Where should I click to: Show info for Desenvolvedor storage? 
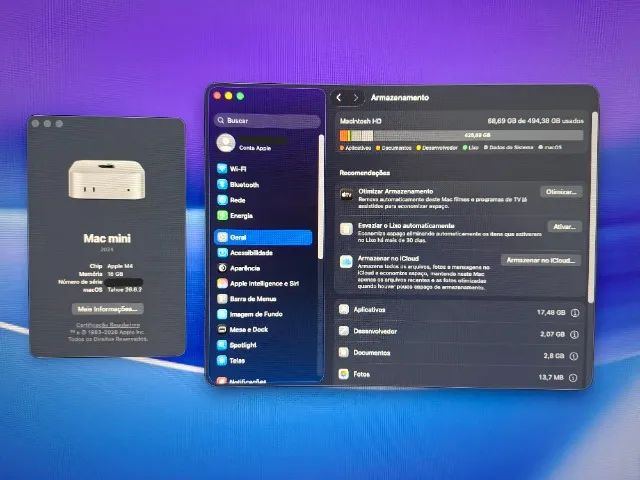[574, 335]
